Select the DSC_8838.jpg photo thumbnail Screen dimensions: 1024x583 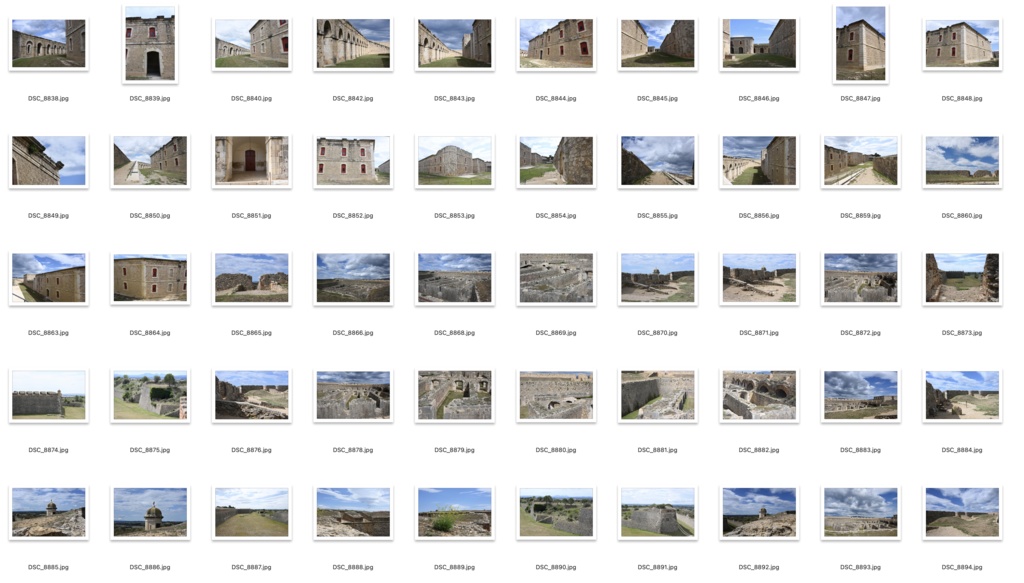coord(48,44)
